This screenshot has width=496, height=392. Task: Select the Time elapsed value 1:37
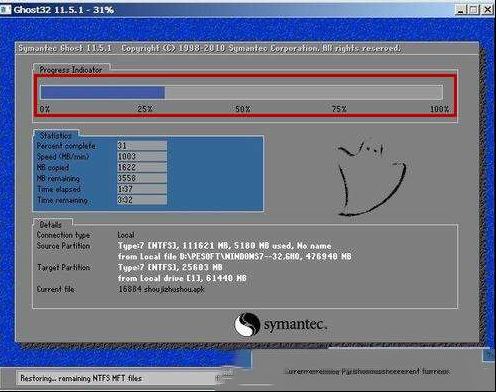point(142,189)
